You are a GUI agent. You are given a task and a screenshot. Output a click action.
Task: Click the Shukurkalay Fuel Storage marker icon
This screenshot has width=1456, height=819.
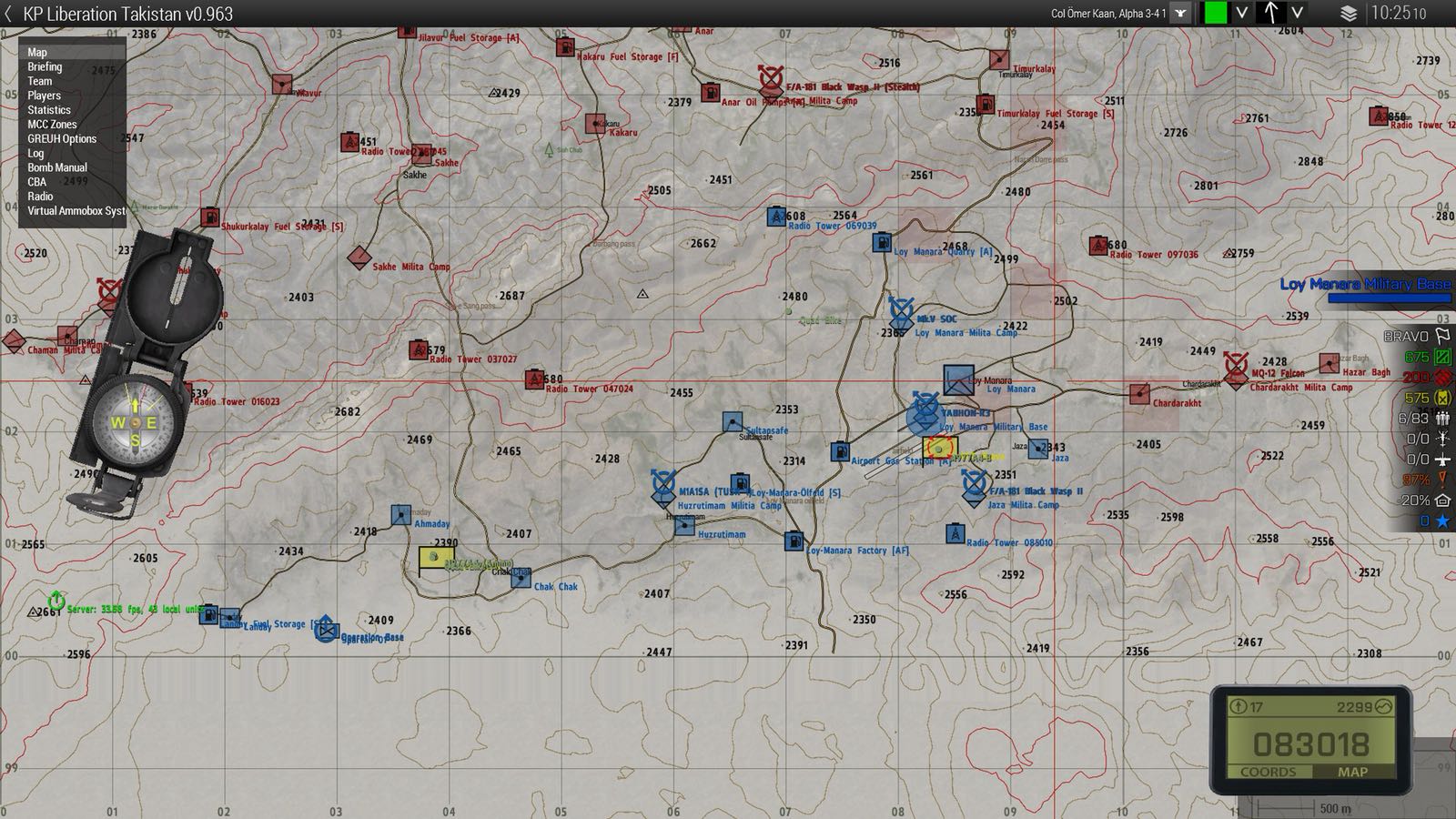tap(210, 218)
